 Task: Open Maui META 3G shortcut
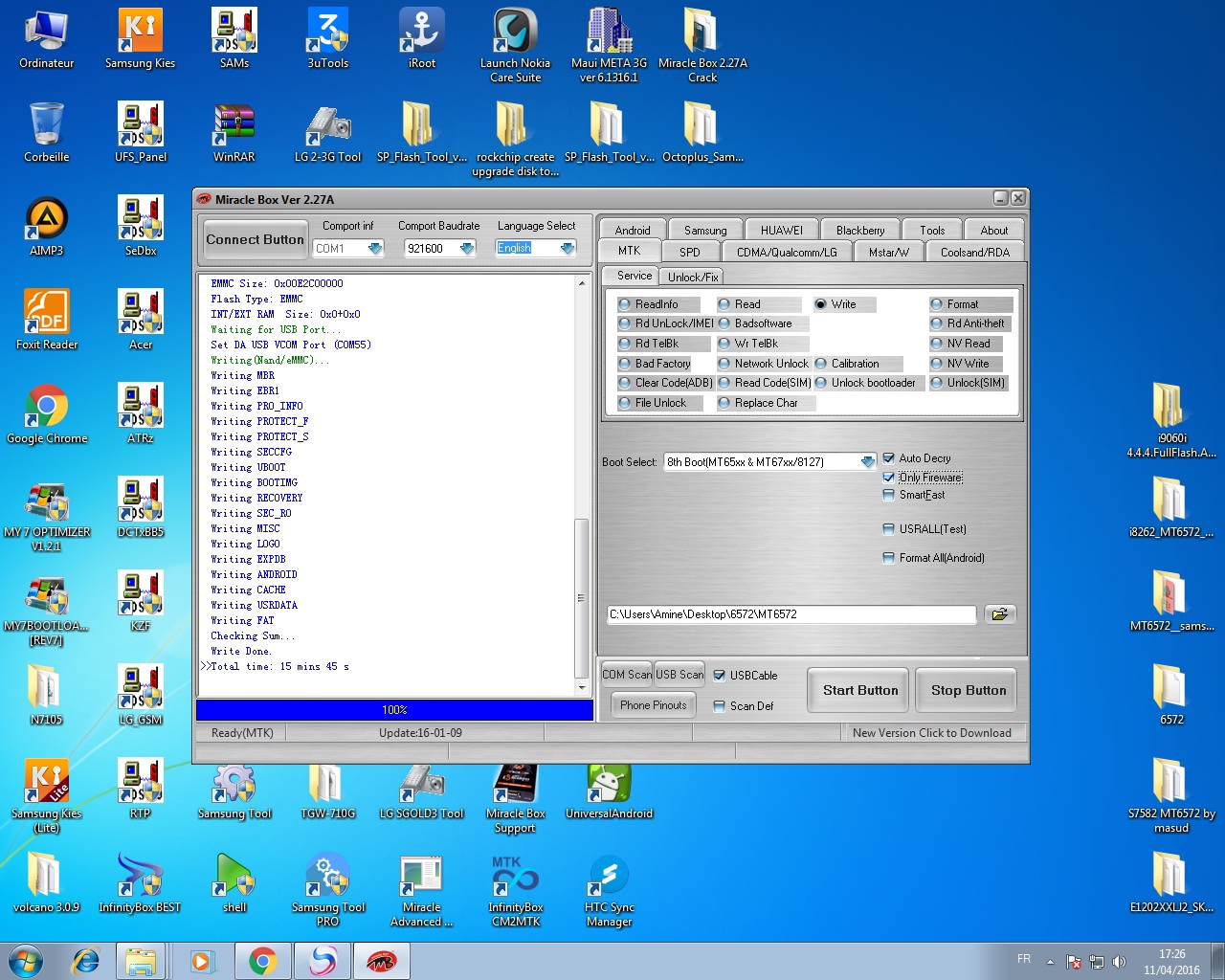[609, 46]
